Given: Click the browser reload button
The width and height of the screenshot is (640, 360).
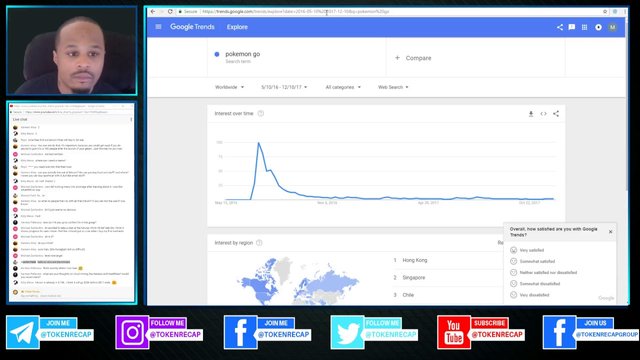Looking at the screenshot, I should click(170, 11).
